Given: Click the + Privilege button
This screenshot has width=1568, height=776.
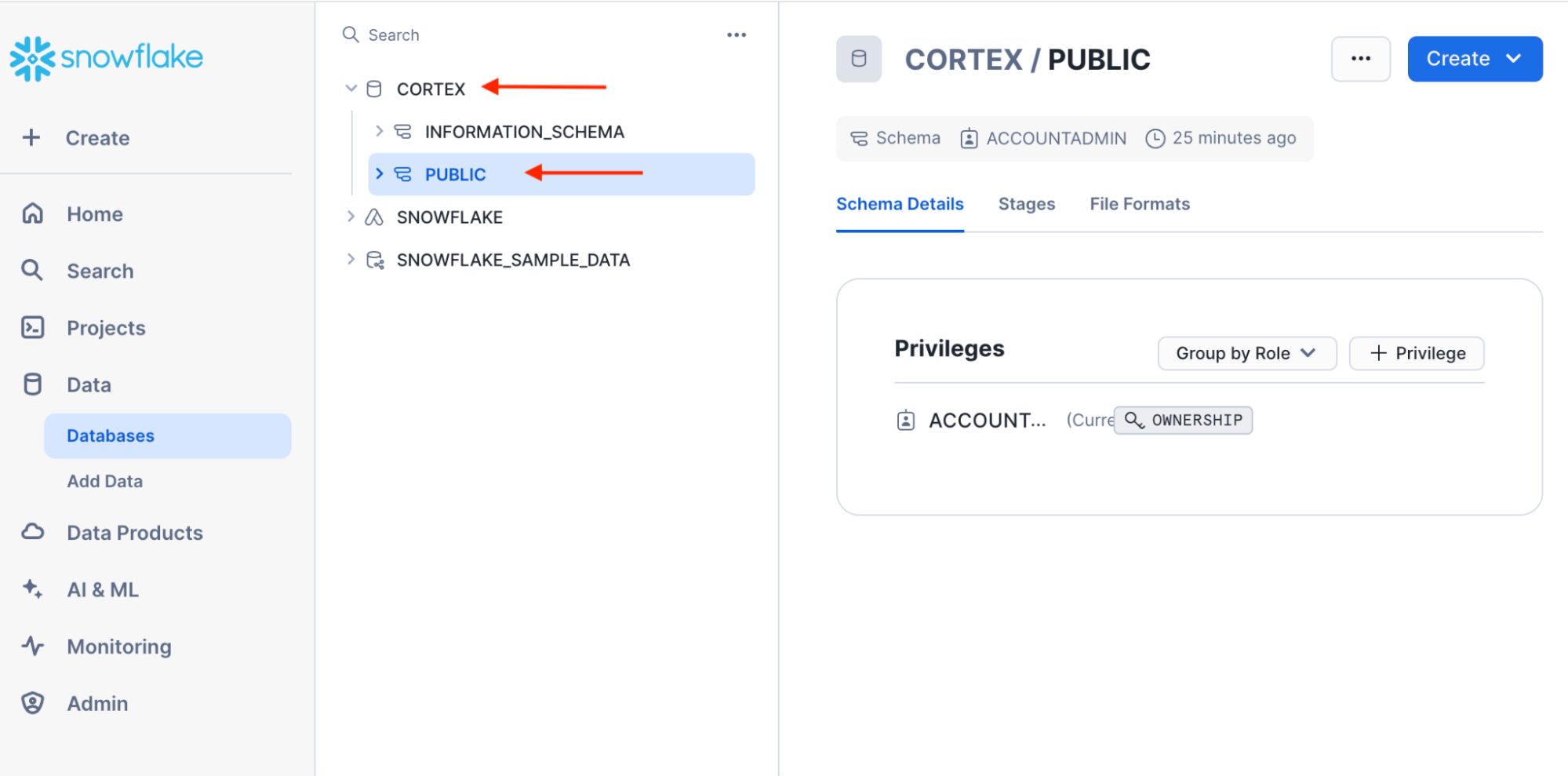Looking at the screenshot, I should pos(1417,353).
